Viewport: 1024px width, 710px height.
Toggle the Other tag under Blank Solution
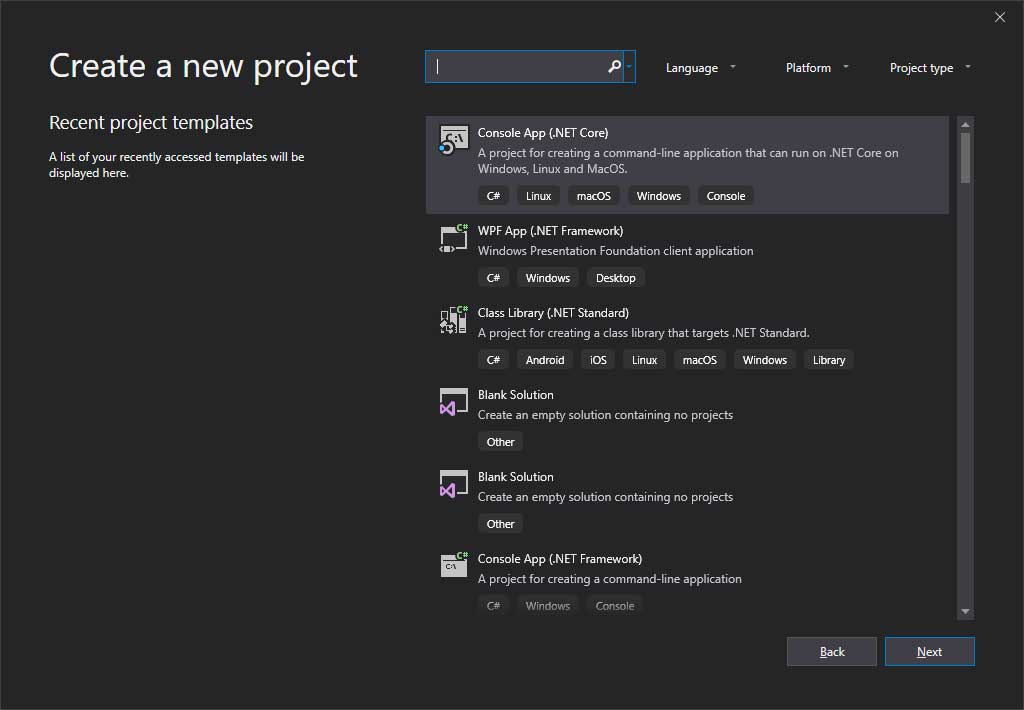coord(500,441)
